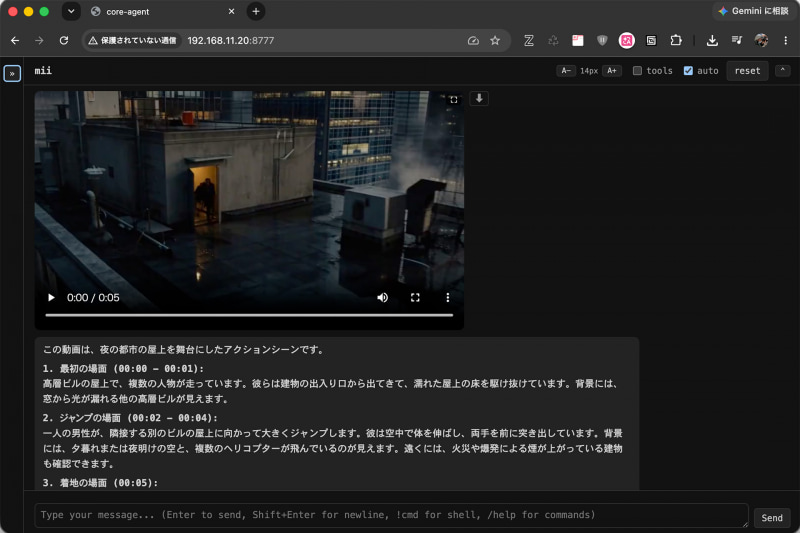Increase font size with A+

(x=612, y=71)
